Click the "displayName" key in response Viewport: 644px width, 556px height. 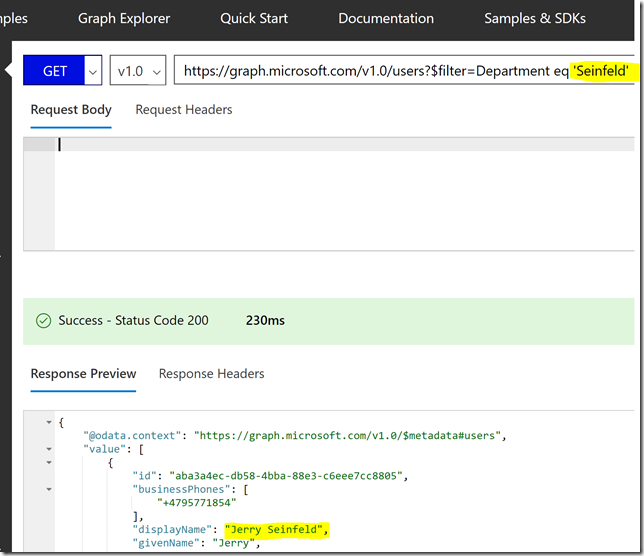[x=172, y=529]
